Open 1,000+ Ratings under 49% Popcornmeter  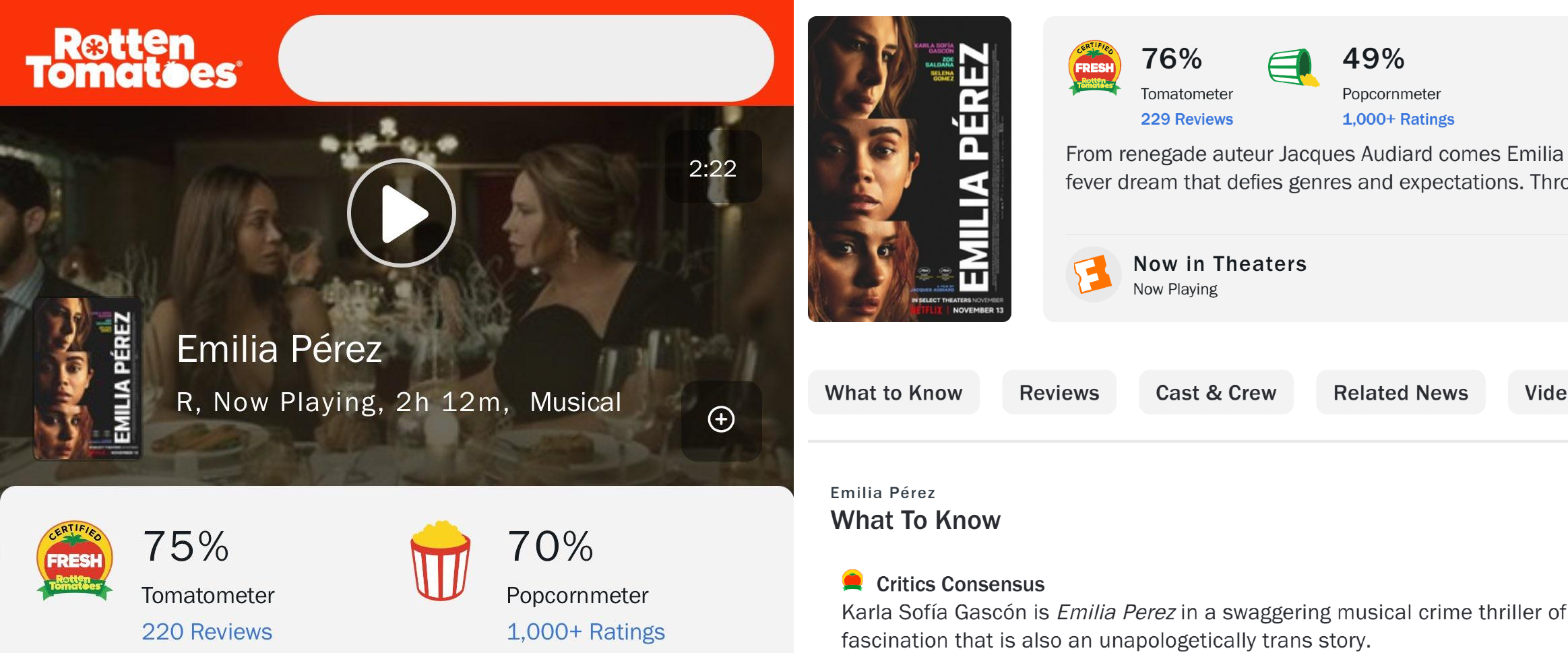point(1398,119)
